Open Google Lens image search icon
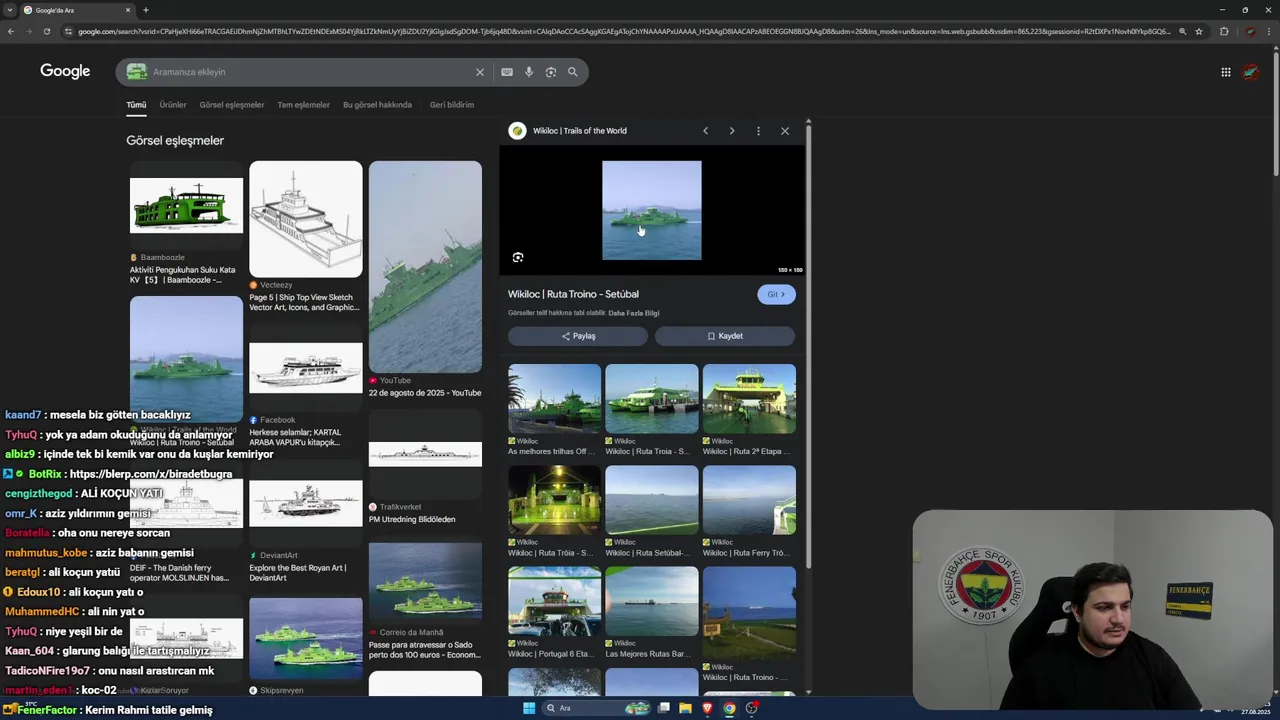 click(551, 72)
